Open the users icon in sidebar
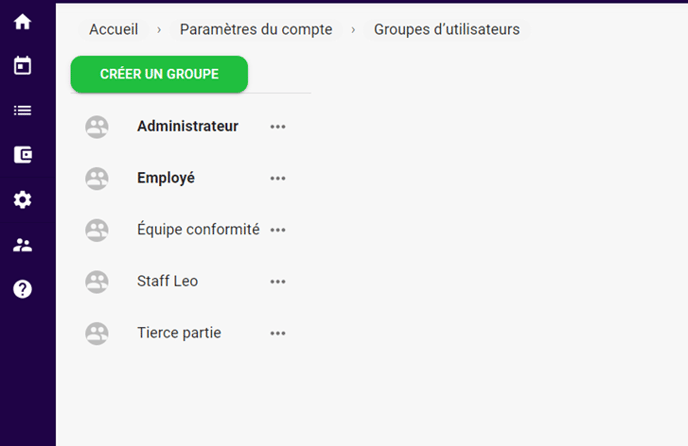Image resolution: width=688 pixels, height=446 pixels. tap(22, 245)
